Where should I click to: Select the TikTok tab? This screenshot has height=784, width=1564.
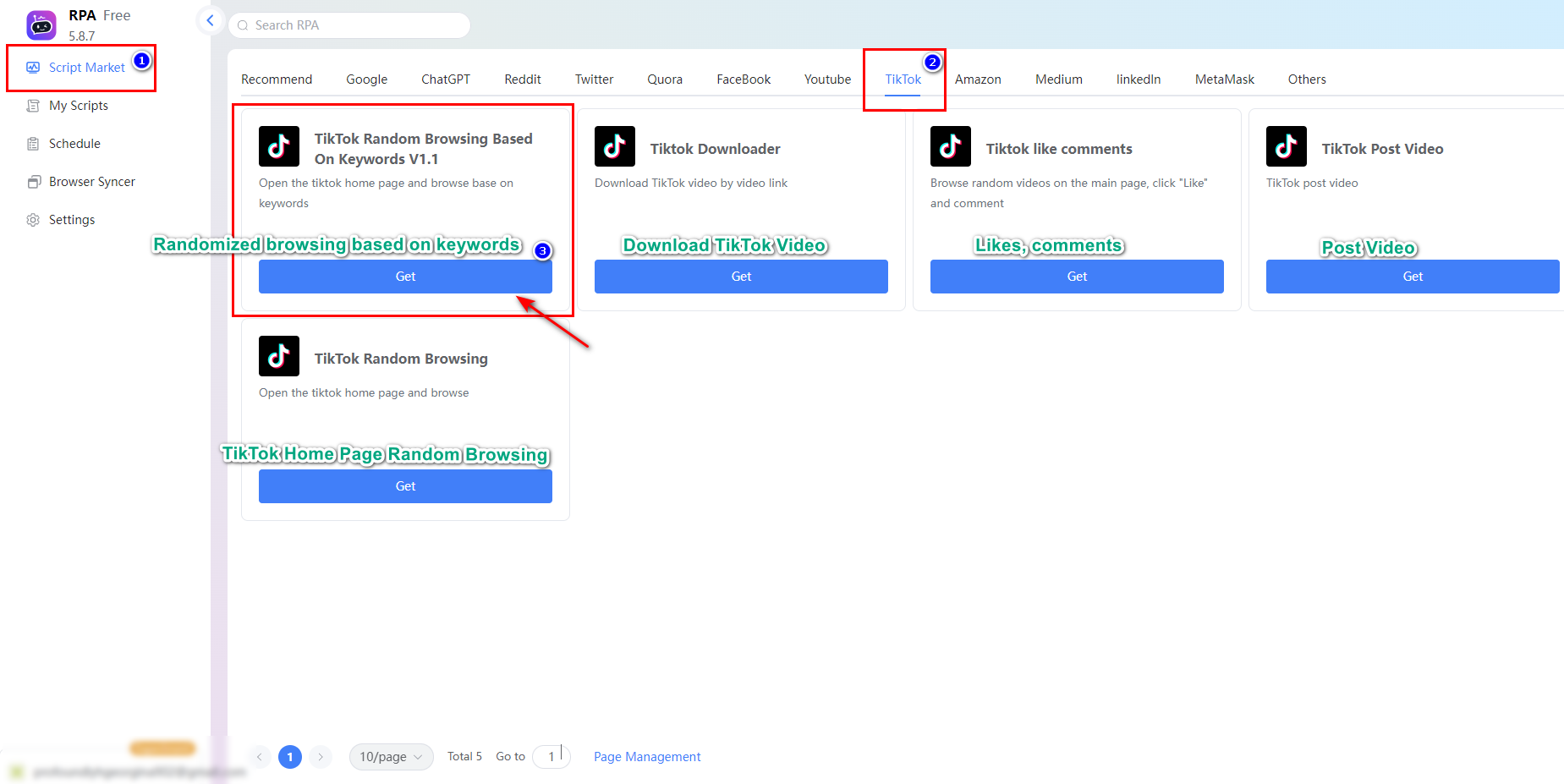tap(903, 79)
